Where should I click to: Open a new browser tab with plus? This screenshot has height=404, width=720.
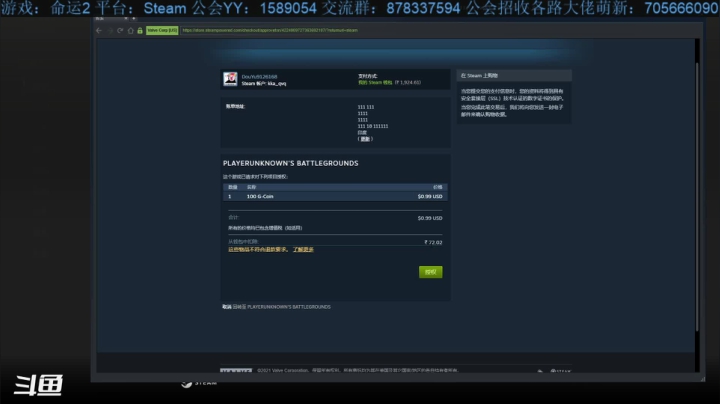(134, 19)
